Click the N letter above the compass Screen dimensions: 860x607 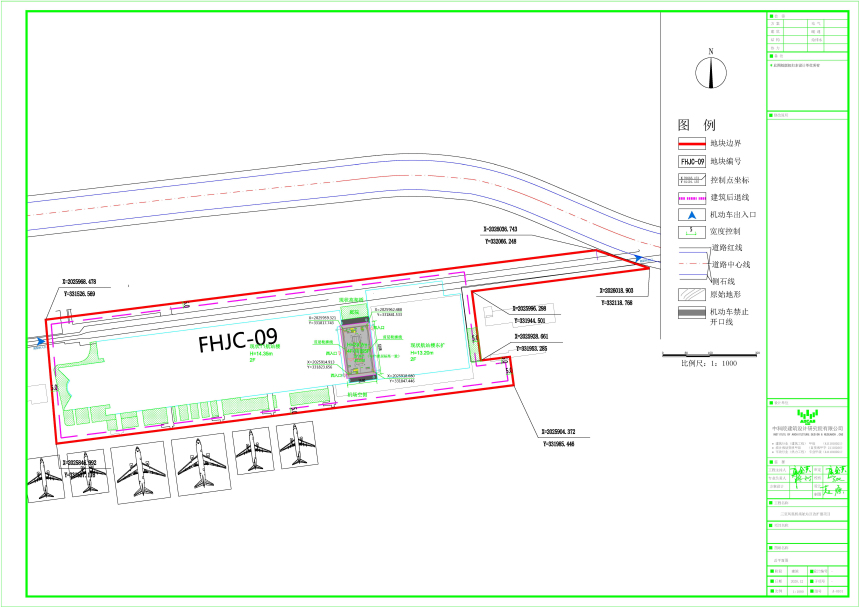(711, 52)
